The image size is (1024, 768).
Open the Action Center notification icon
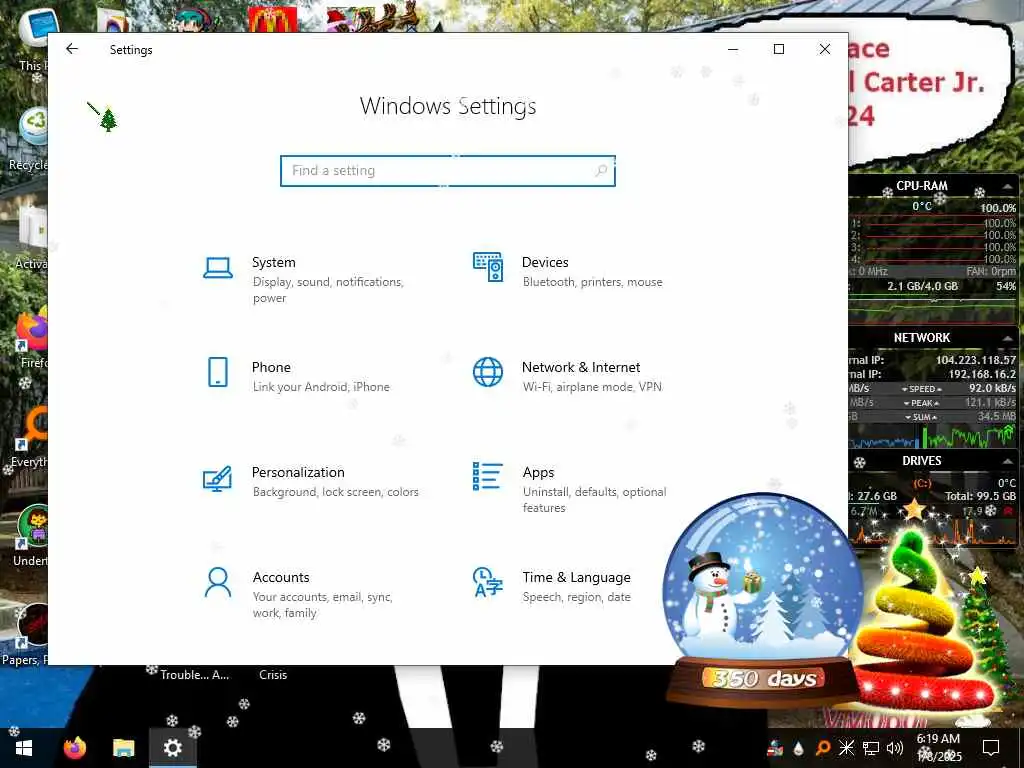991,748
